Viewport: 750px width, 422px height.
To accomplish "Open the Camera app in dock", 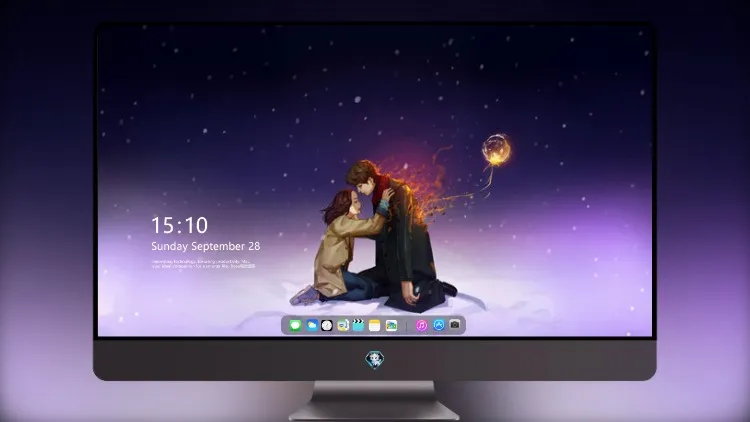I will (x=455, y=325).
